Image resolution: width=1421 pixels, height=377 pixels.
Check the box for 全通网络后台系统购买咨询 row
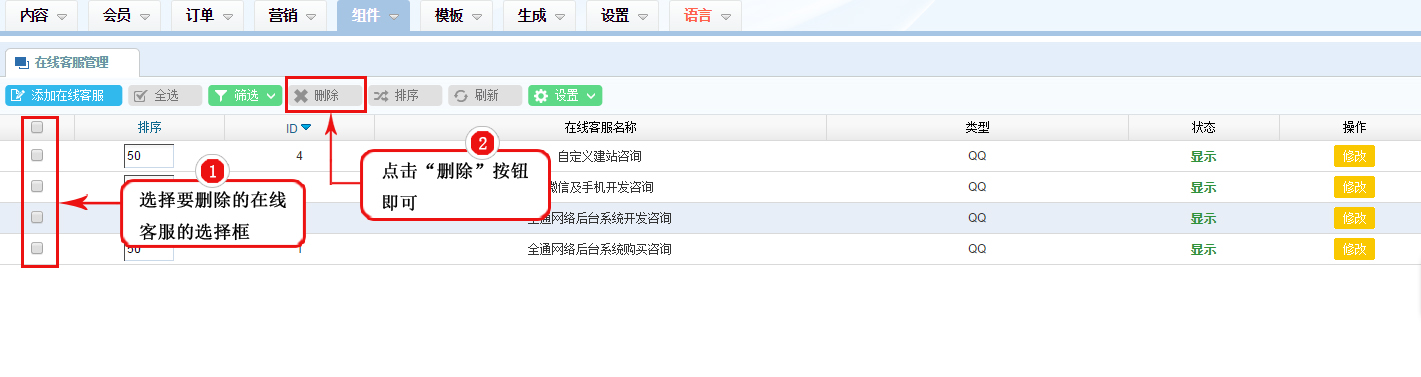[x=37, y=248]
